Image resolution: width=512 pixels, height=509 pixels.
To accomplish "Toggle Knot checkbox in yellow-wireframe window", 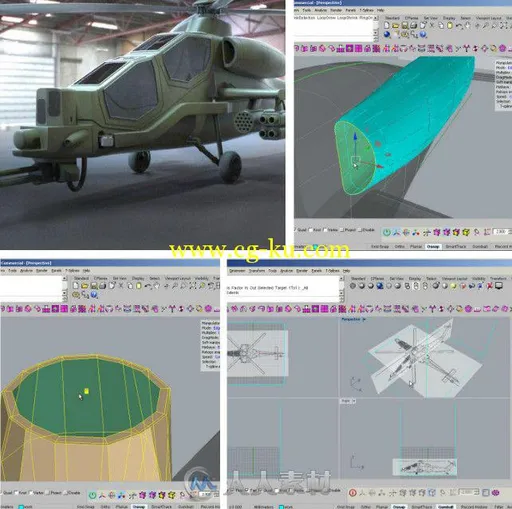I will click(16, 492).
